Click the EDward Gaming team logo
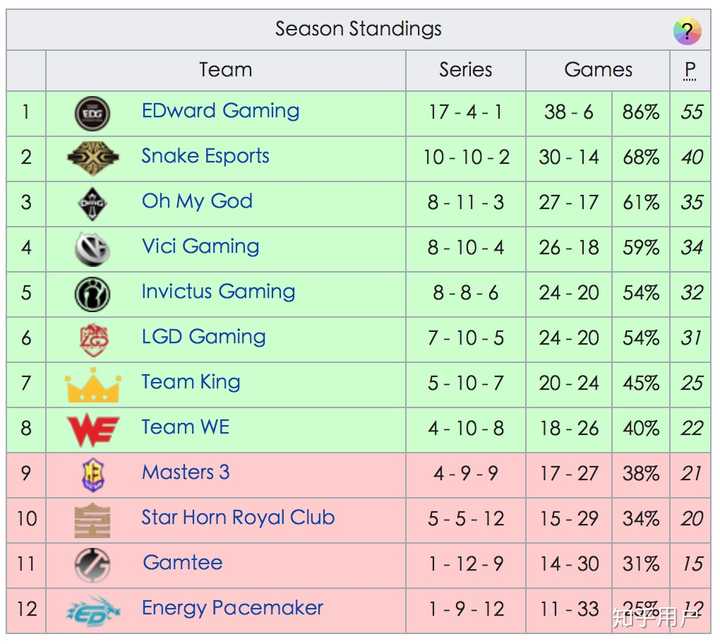The image size is (720, 644). click(92, 113)
